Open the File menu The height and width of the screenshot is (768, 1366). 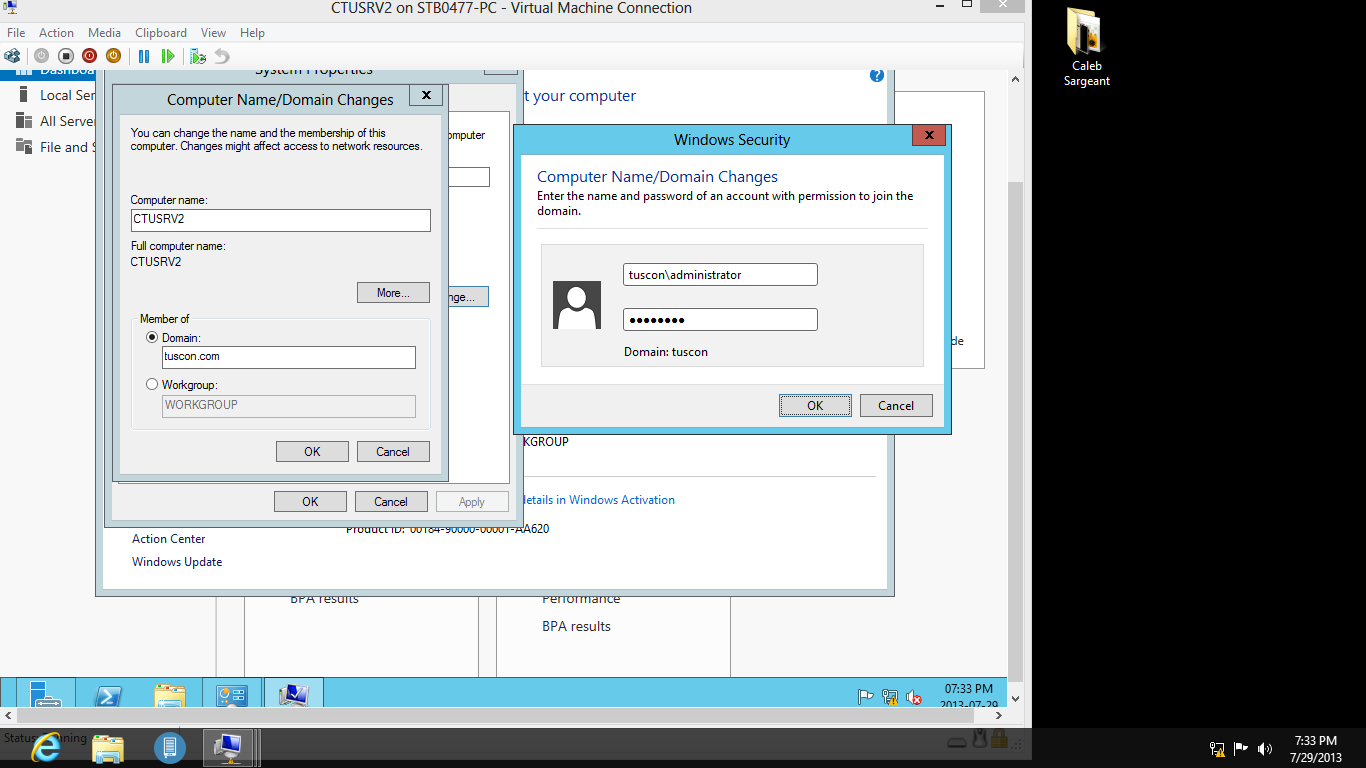pyautogui.click(x=16, y=33)
